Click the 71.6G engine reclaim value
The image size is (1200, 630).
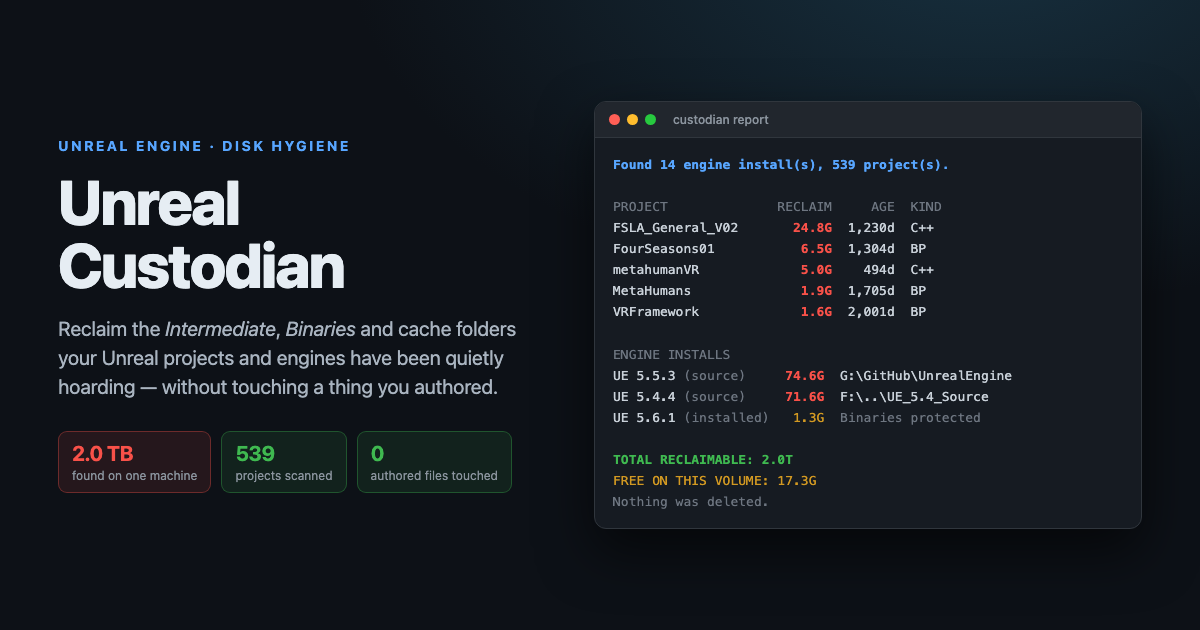point(804,397)
